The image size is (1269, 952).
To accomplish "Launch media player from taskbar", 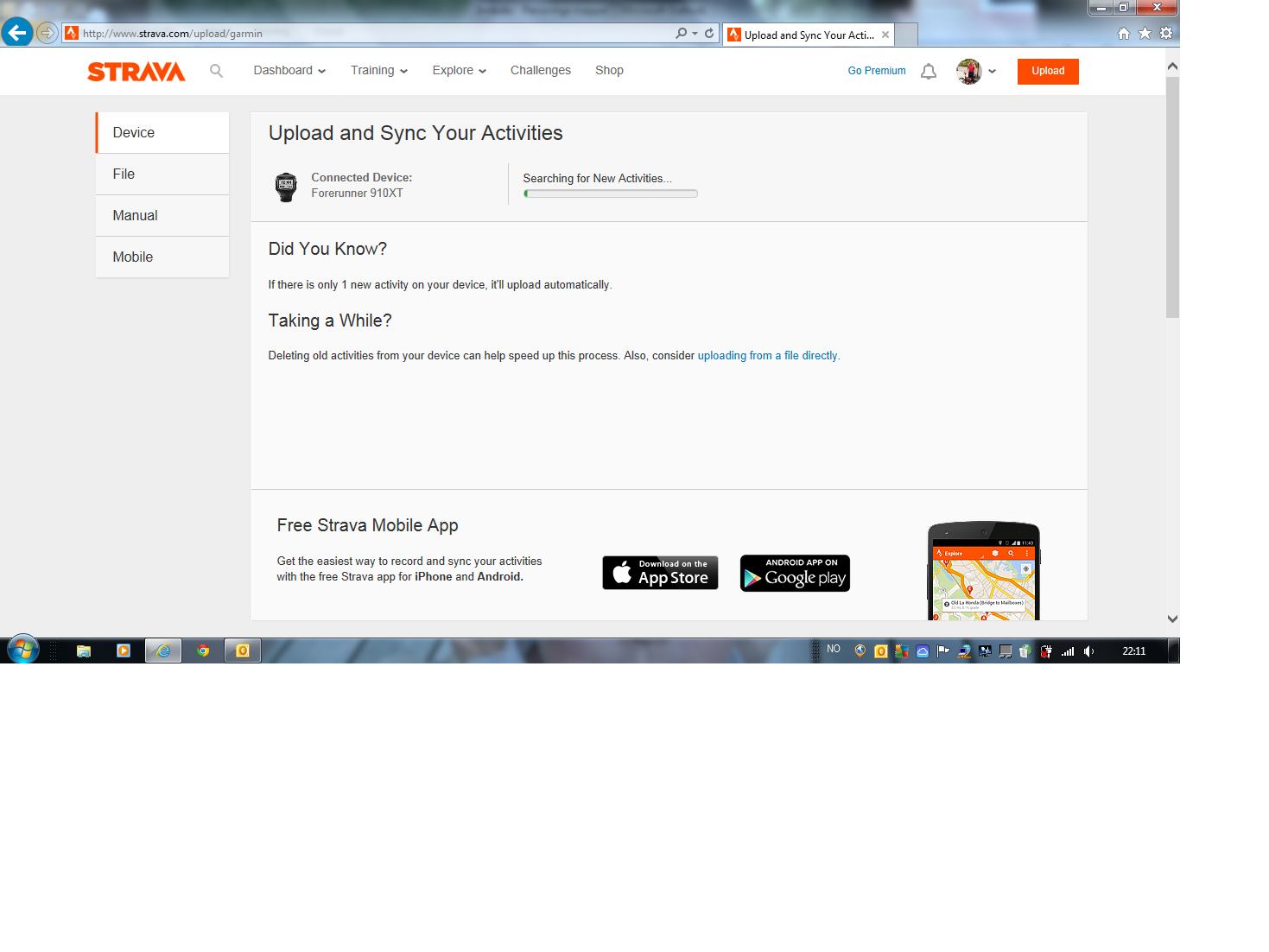I will pos(124,651).
